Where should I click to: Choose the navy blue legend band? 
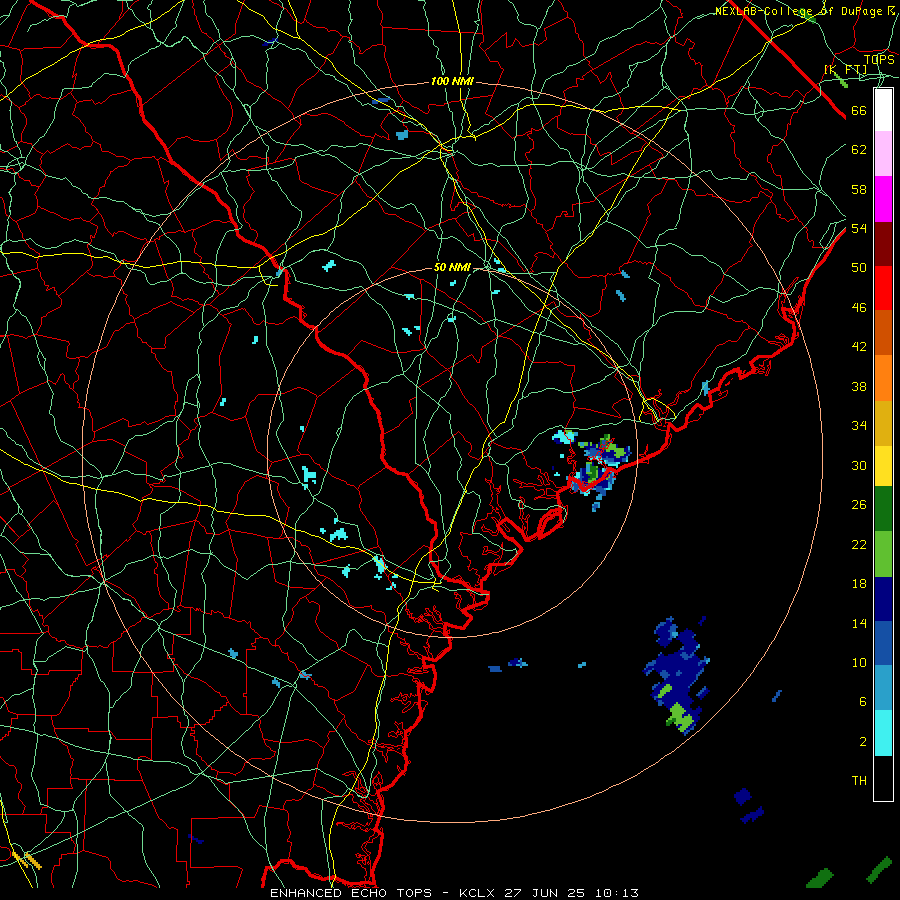[883, 599]
